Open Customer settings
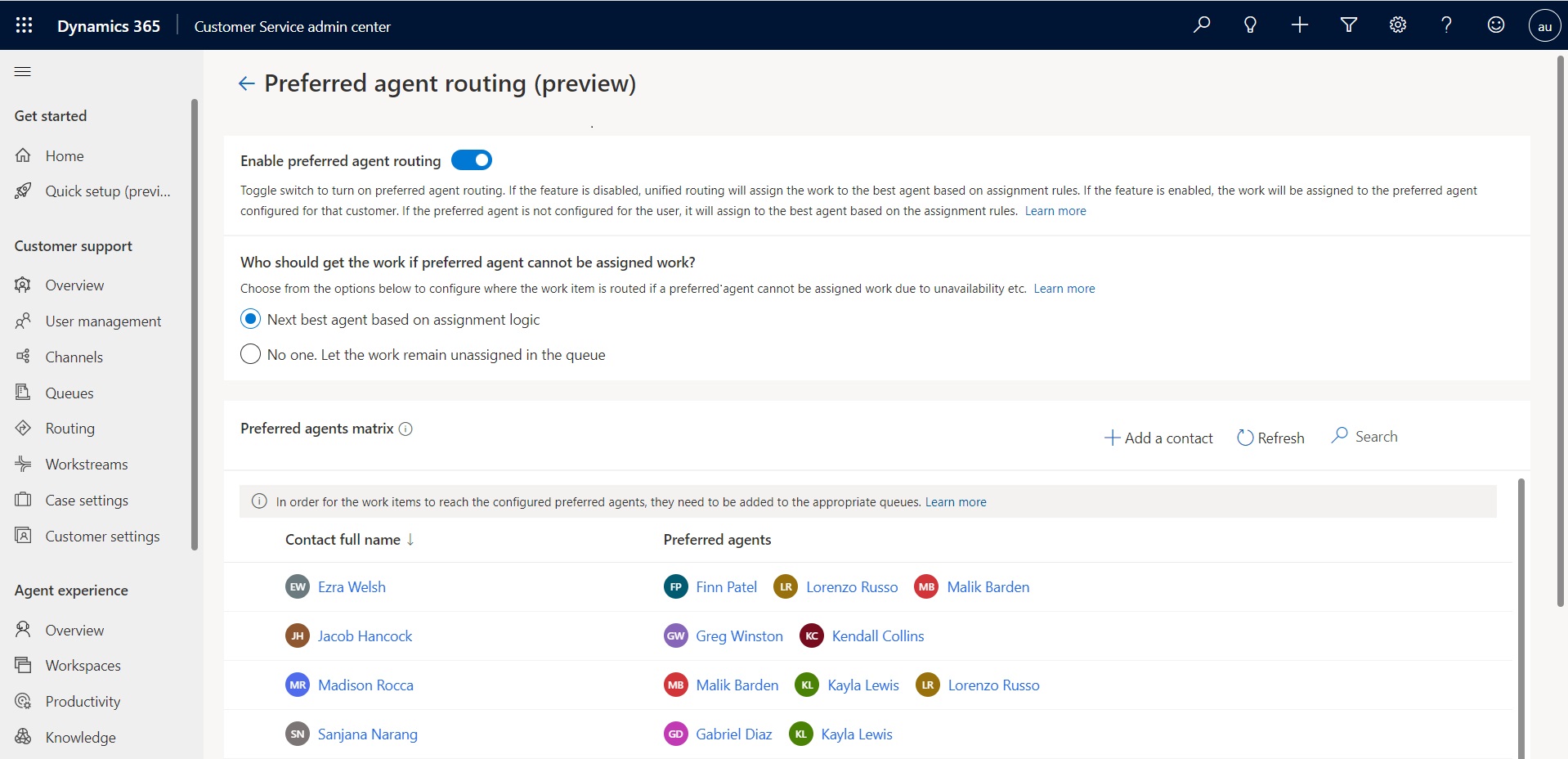This screenshot has height=759, width=1568. 101,536
